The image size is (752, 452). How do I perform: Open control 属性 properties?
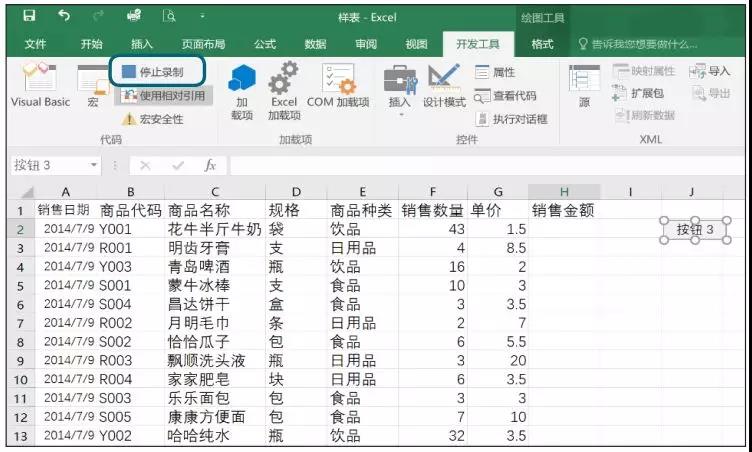[x=495, y=72]
